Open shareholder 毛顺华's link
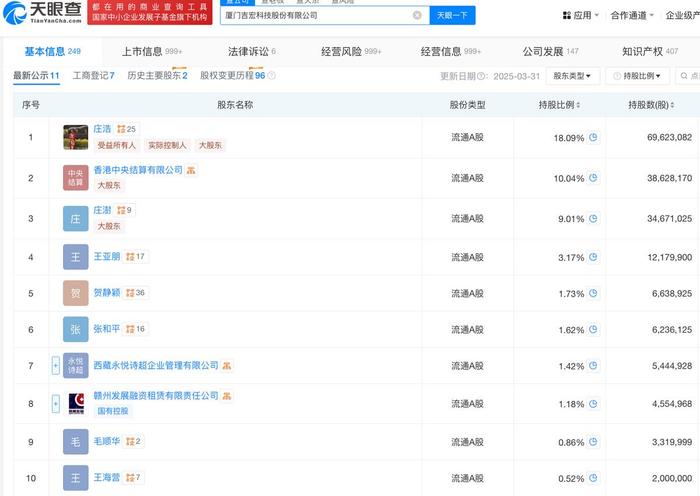 tap(107, 441)
